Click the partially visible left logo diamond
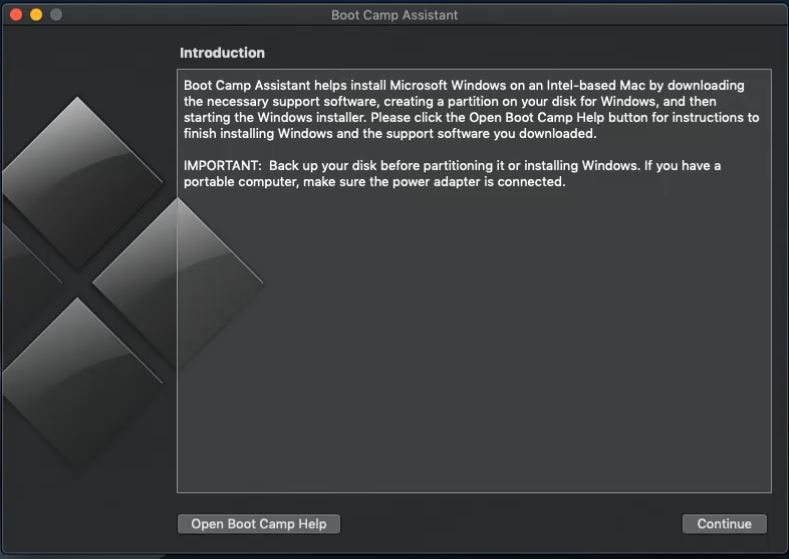 (28, 284)
